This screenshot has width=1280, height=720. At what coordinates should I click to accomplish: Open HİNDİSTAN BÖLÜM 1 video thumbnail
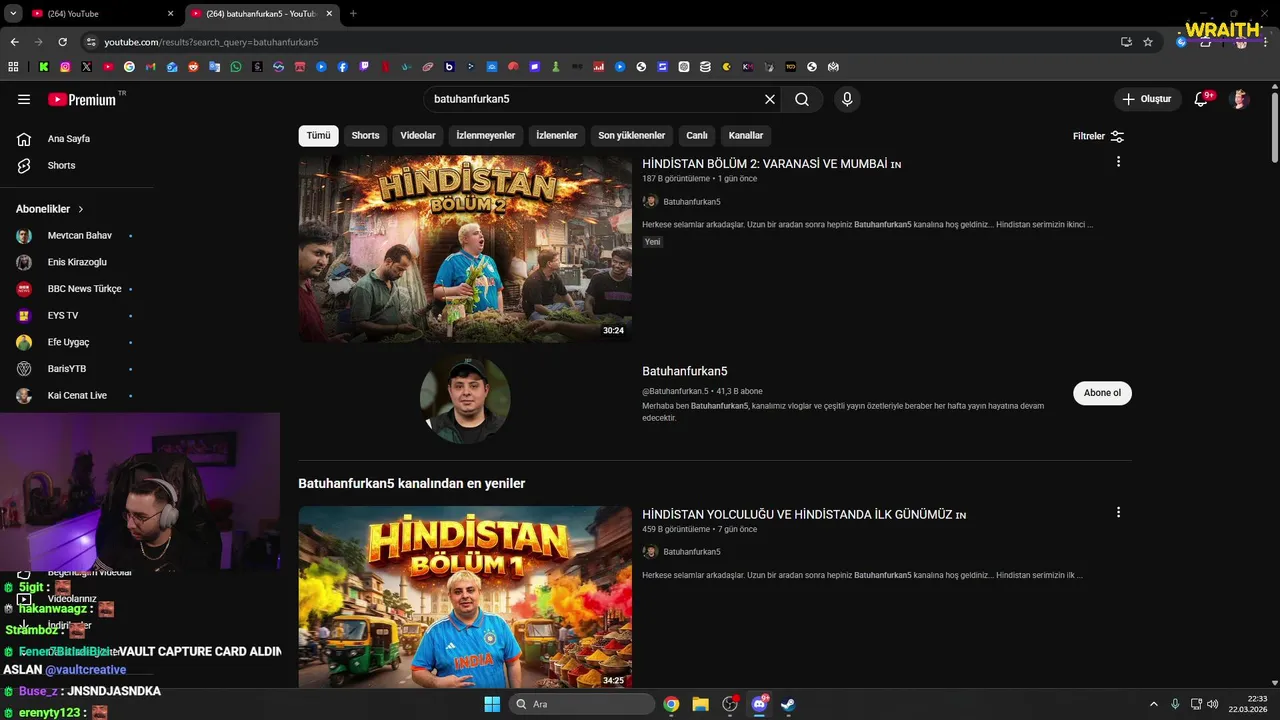(465, 597)
